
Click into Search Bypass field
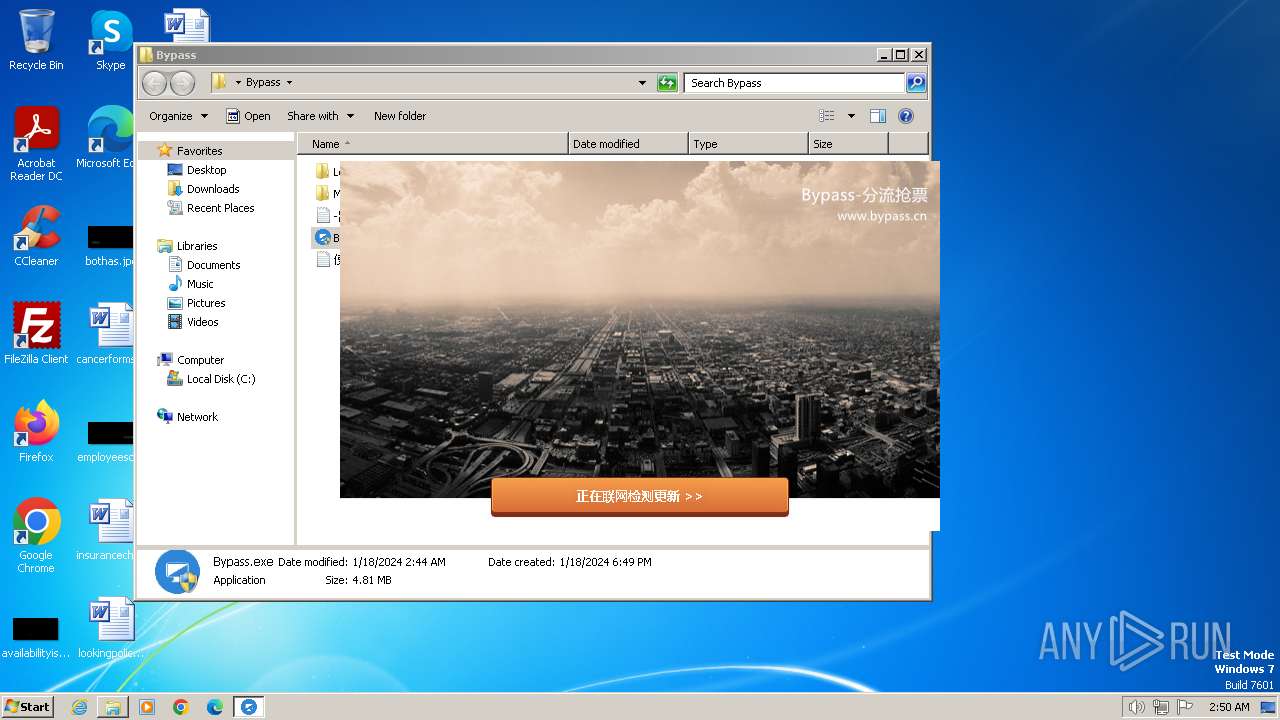coord(795,83)
